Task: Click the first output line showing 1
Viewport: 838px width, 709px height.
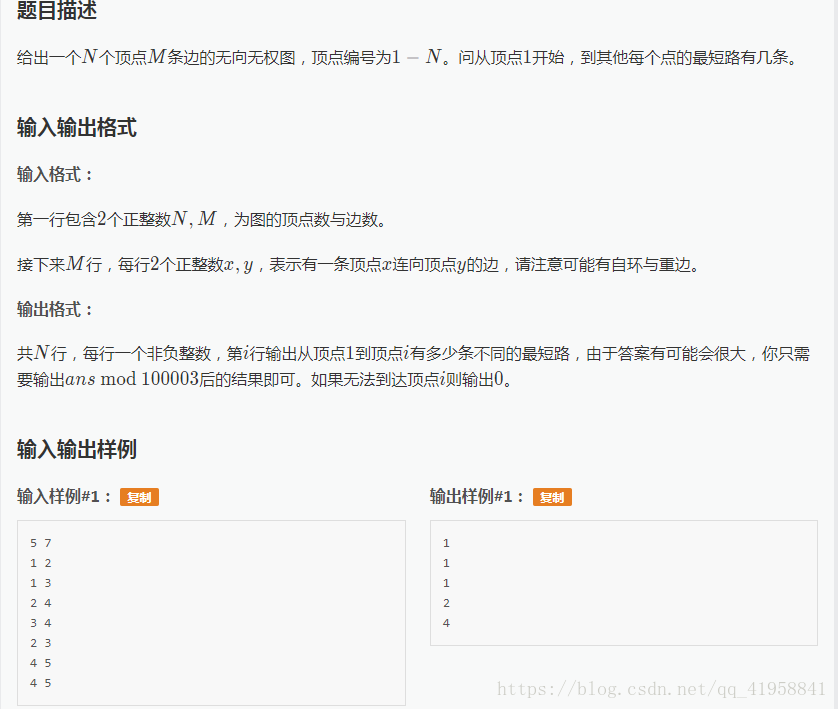Action: click(445, 542)
